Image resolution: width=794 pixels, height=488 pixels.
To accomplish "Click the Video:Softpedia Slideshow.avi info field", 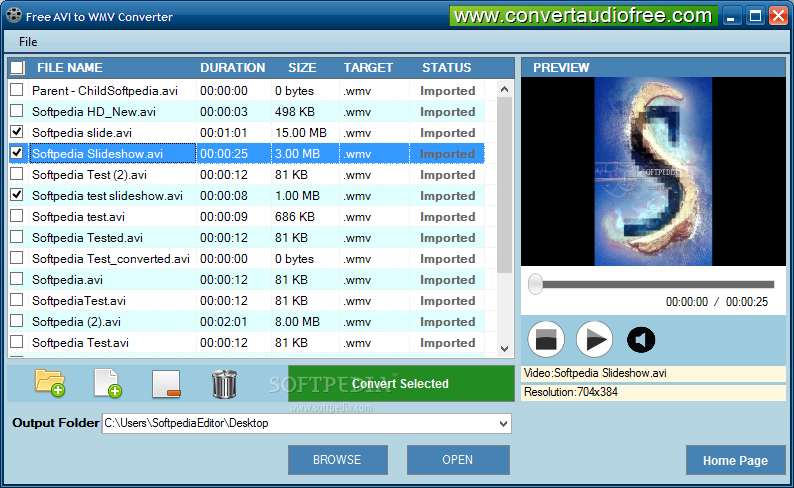I will click(653, 374).
